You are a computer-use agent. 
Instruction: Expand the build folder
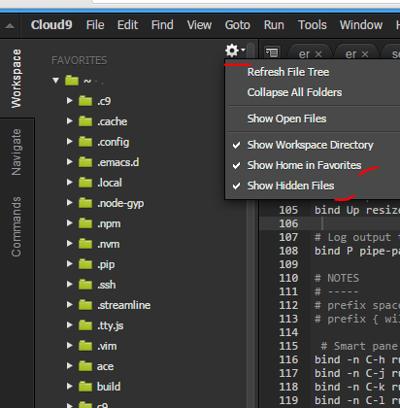tap(69, 386)
